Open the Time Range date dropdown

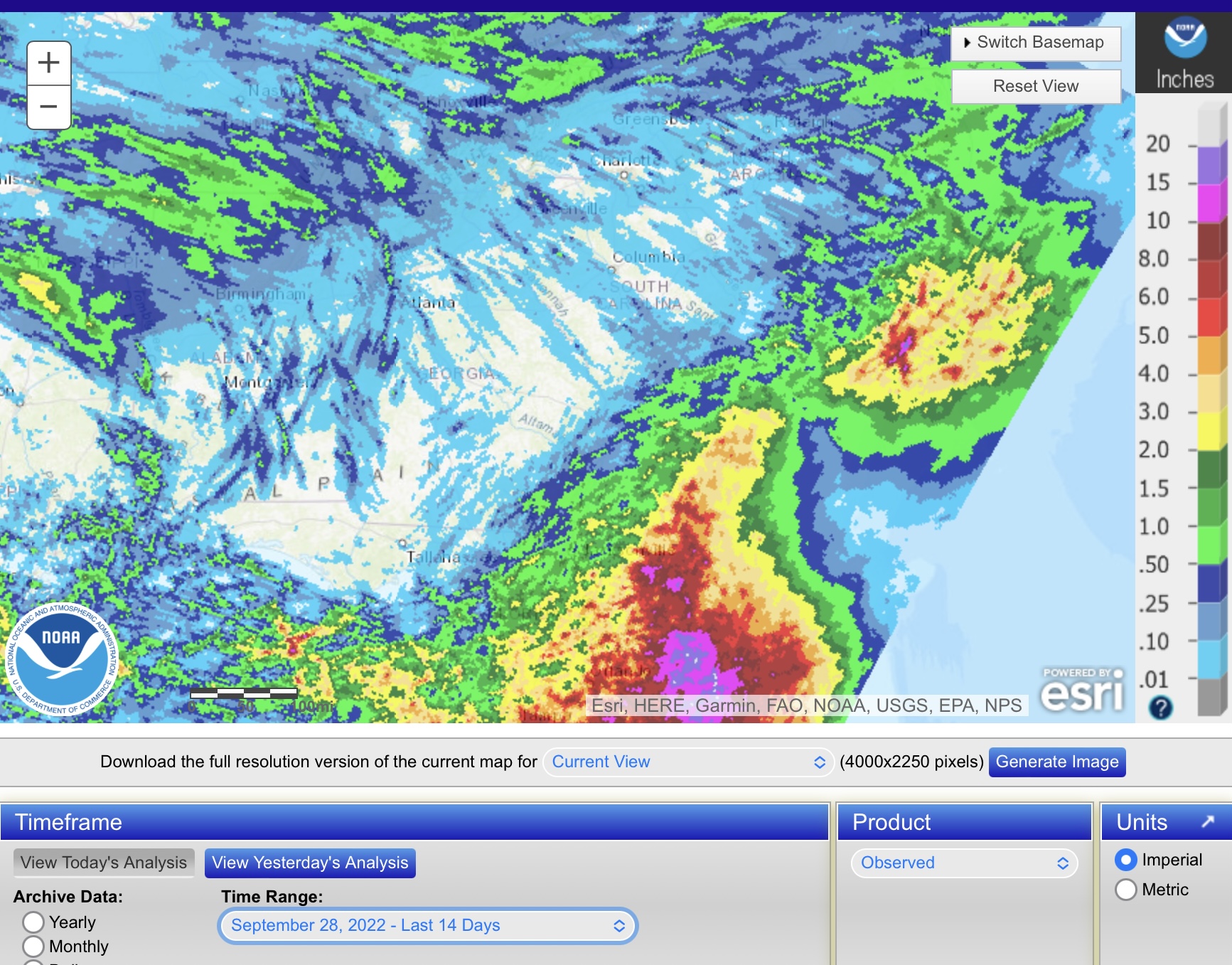[427, 925]
